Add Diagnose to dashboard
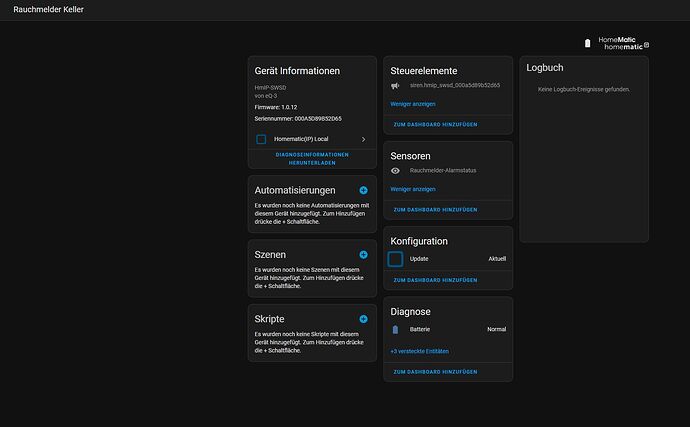The image size is (690, 427). pos(435,372)
